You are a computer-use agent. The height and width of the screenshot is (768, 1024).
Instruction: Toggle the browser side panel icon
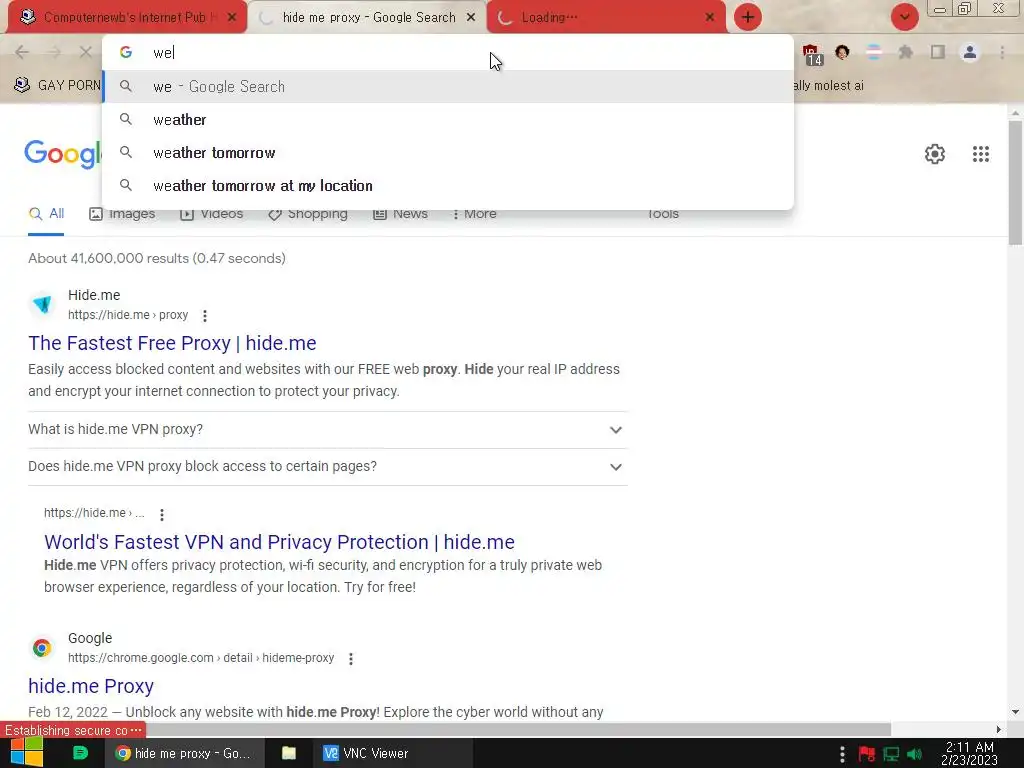pos(938,52)
